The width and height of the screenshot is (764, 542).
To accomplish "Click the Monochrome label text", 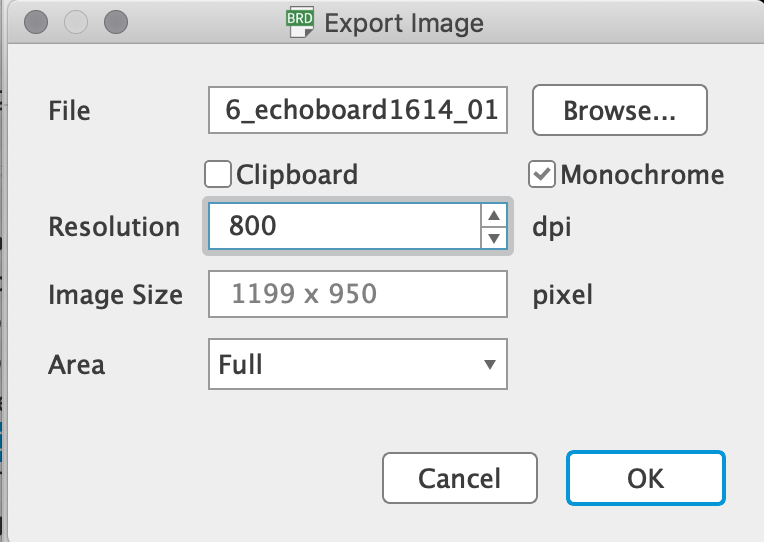I will [642, 174].
